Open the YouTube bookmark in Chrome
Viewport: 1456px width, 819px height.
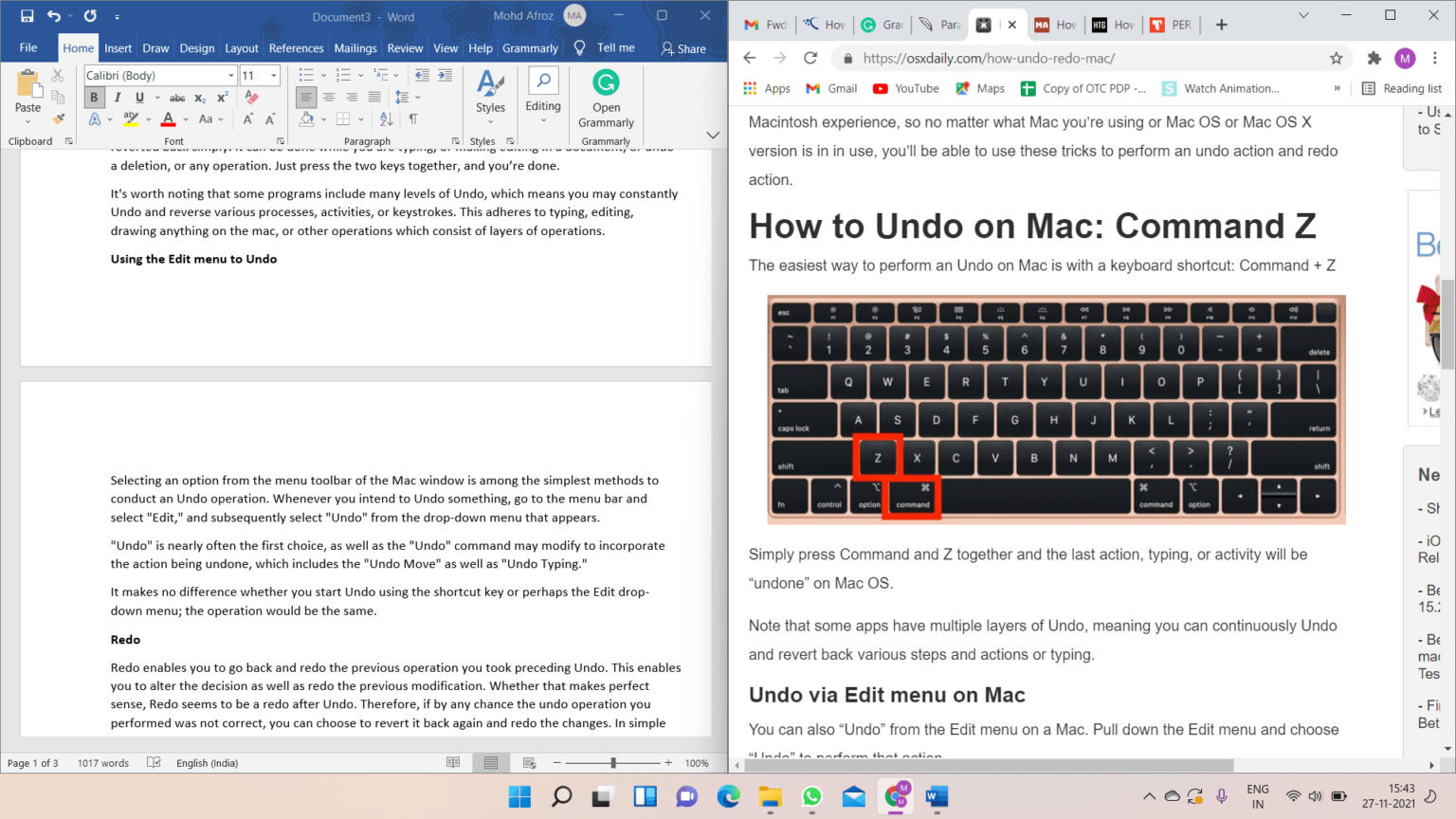905,88
